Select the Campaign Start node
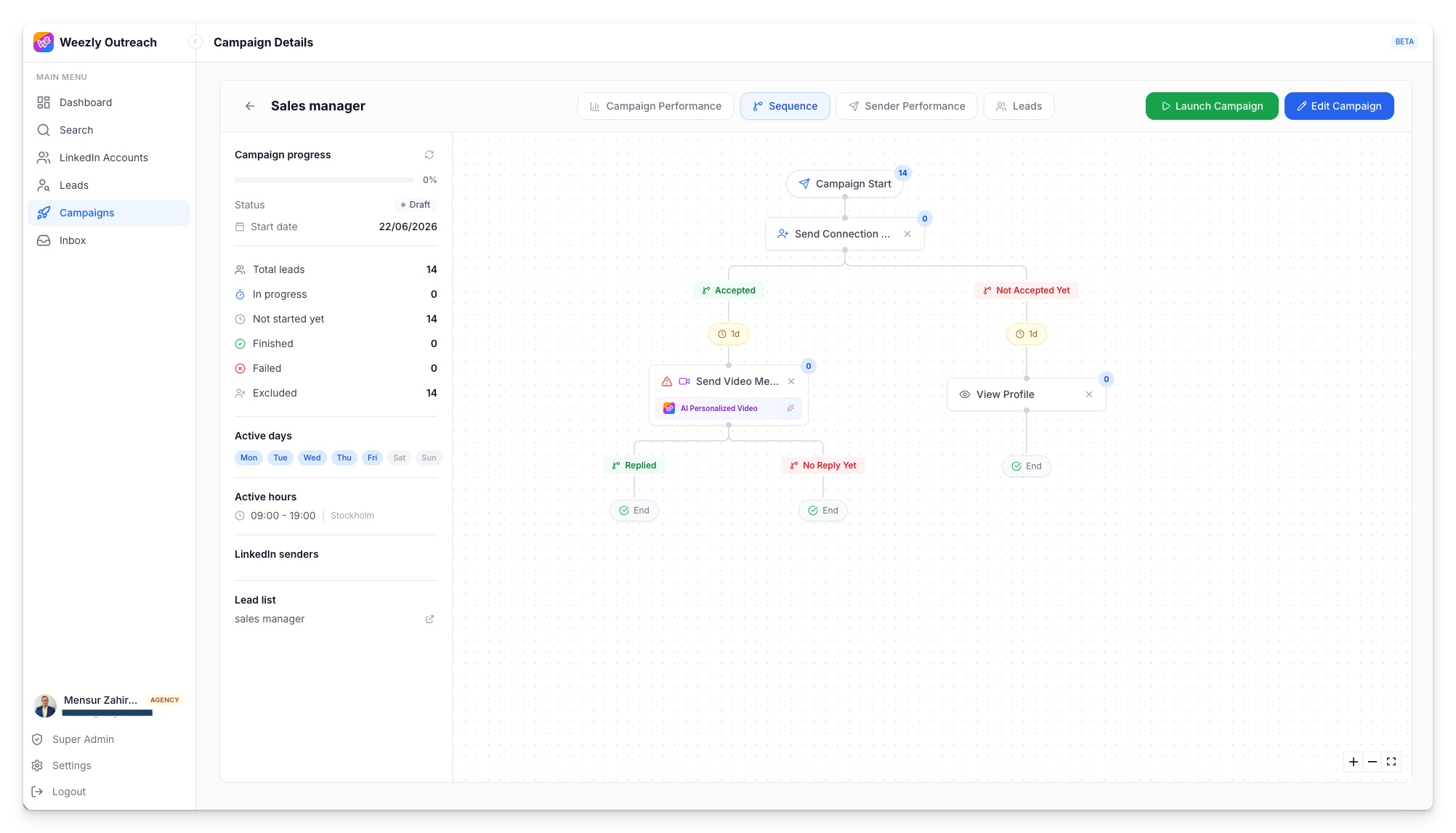 pyautogui.click(x=844, y=184)
